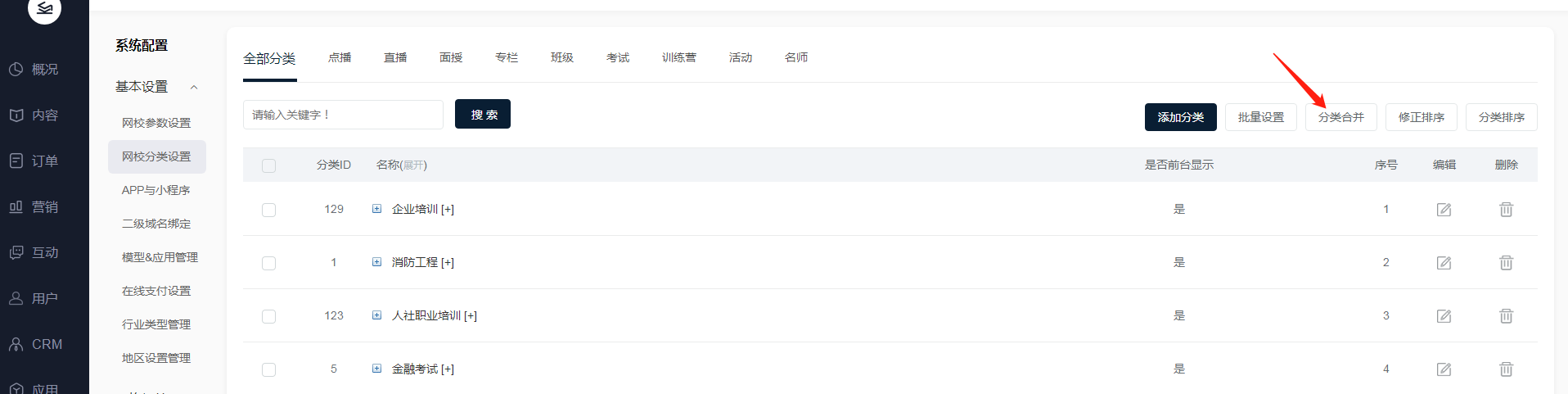1568x394 pixels.
Task: Switch to the 考试 tab
Action: tap(618, 57)
